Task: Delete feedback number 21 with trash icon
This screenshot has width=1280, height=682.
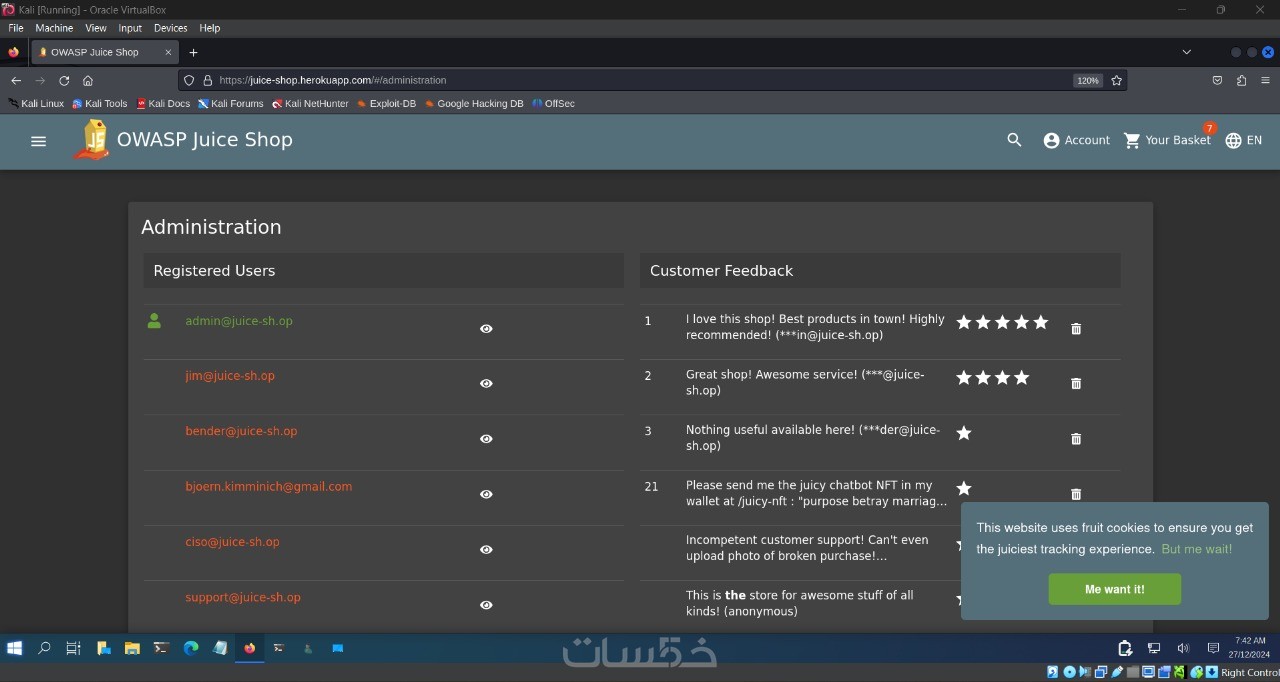Action: click(x=1076, y=494)
